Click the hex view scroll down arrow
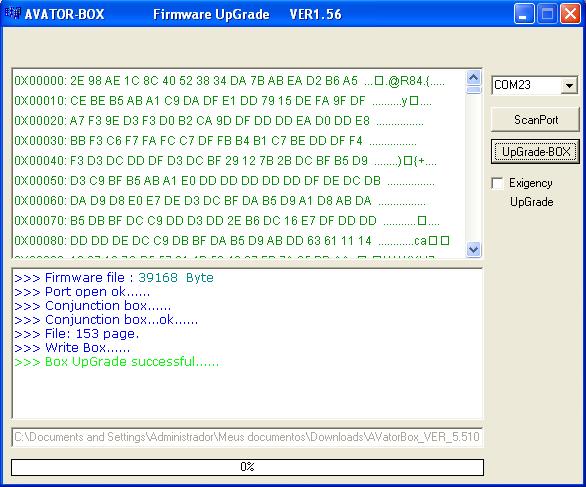Image resolution: width=586 pixels, height=487 pixels. coord(474,249)
